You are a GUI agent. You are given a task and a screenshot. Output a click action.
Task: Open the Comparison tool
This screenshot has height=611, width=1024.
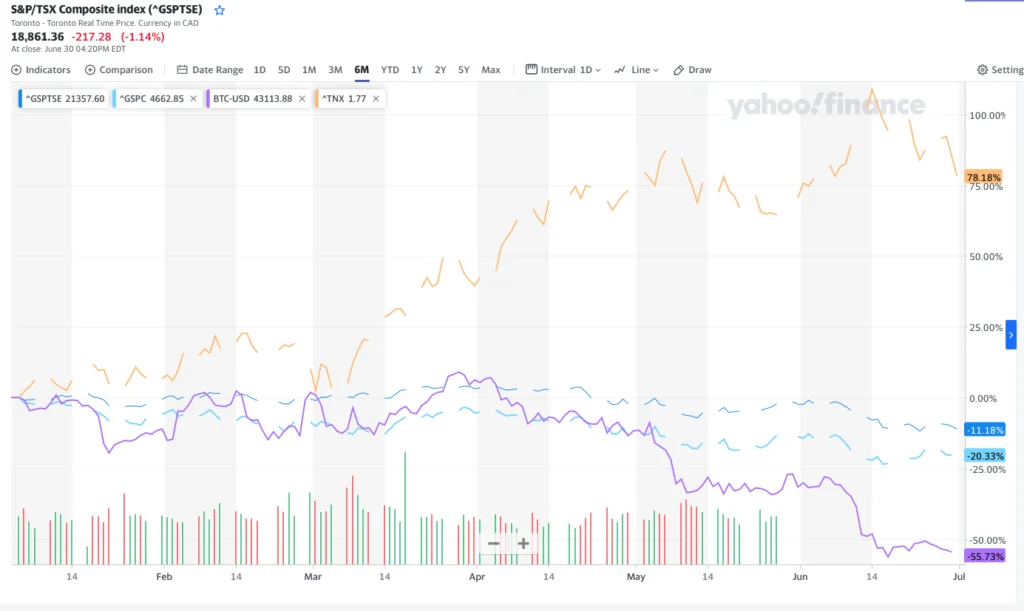[x=119, y=70]
